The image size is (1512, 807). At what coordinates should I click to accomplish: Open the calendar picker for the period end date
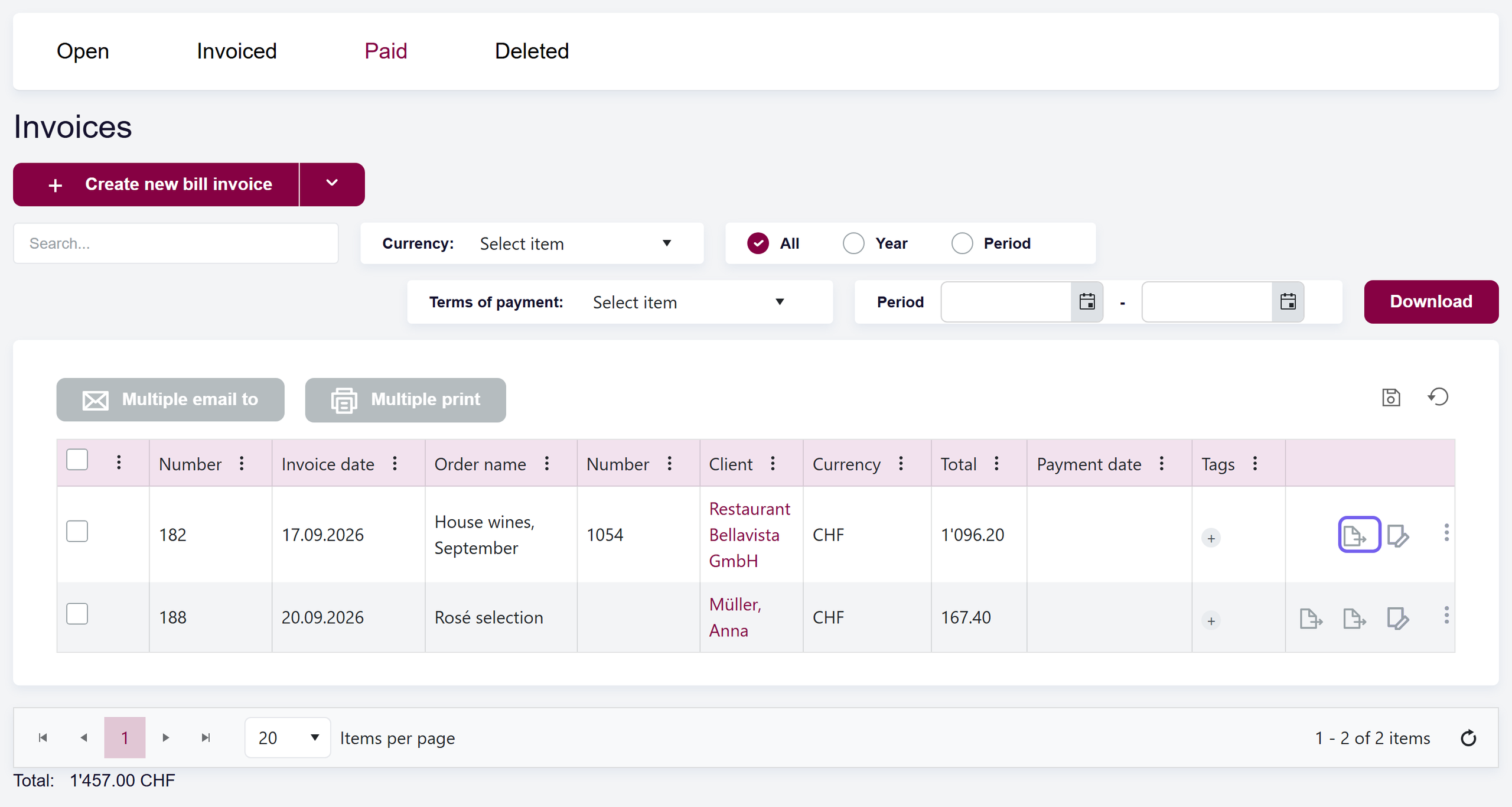(x=1288, y=302)
